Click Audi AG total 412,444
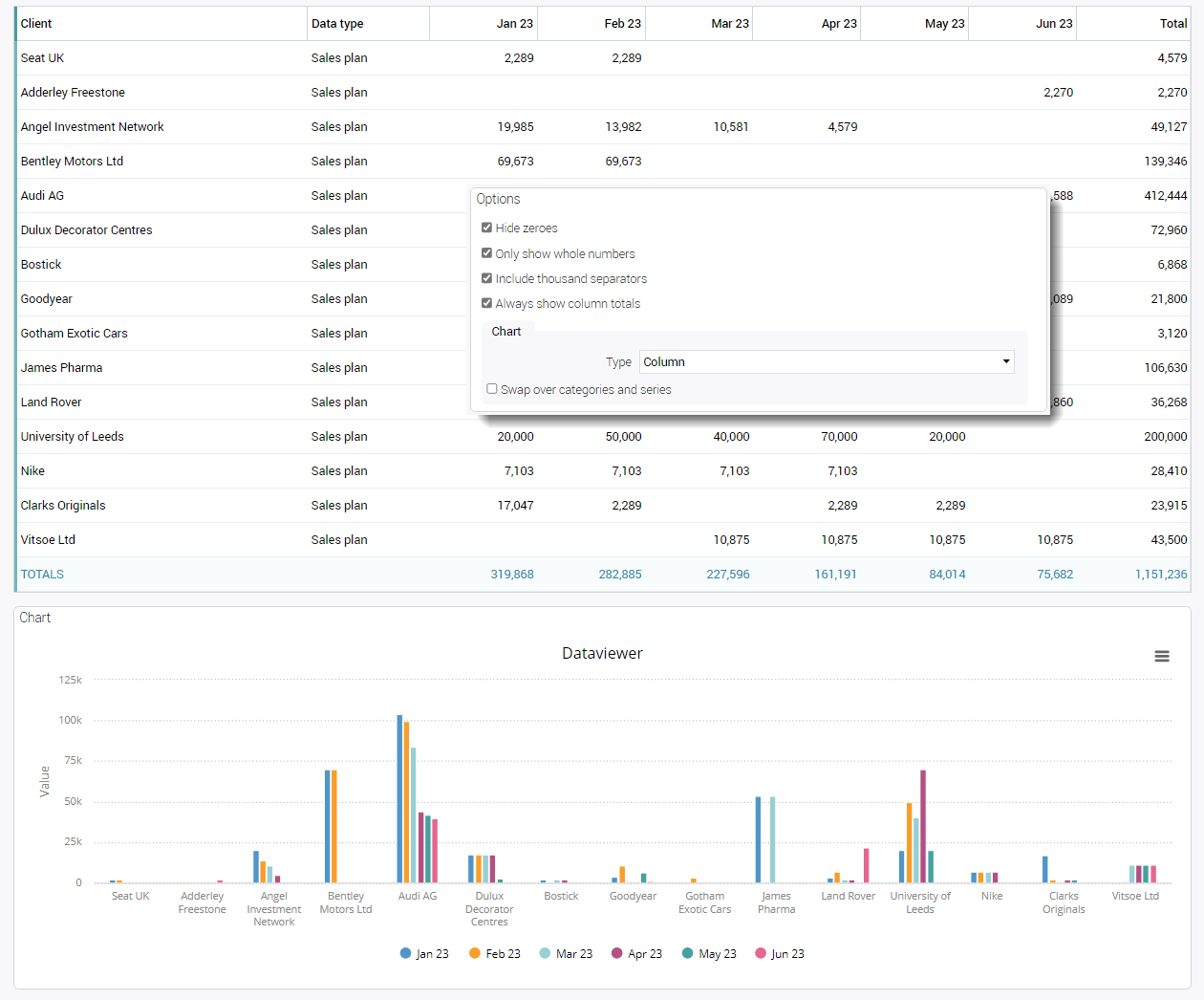 [x=1166, y=196]
